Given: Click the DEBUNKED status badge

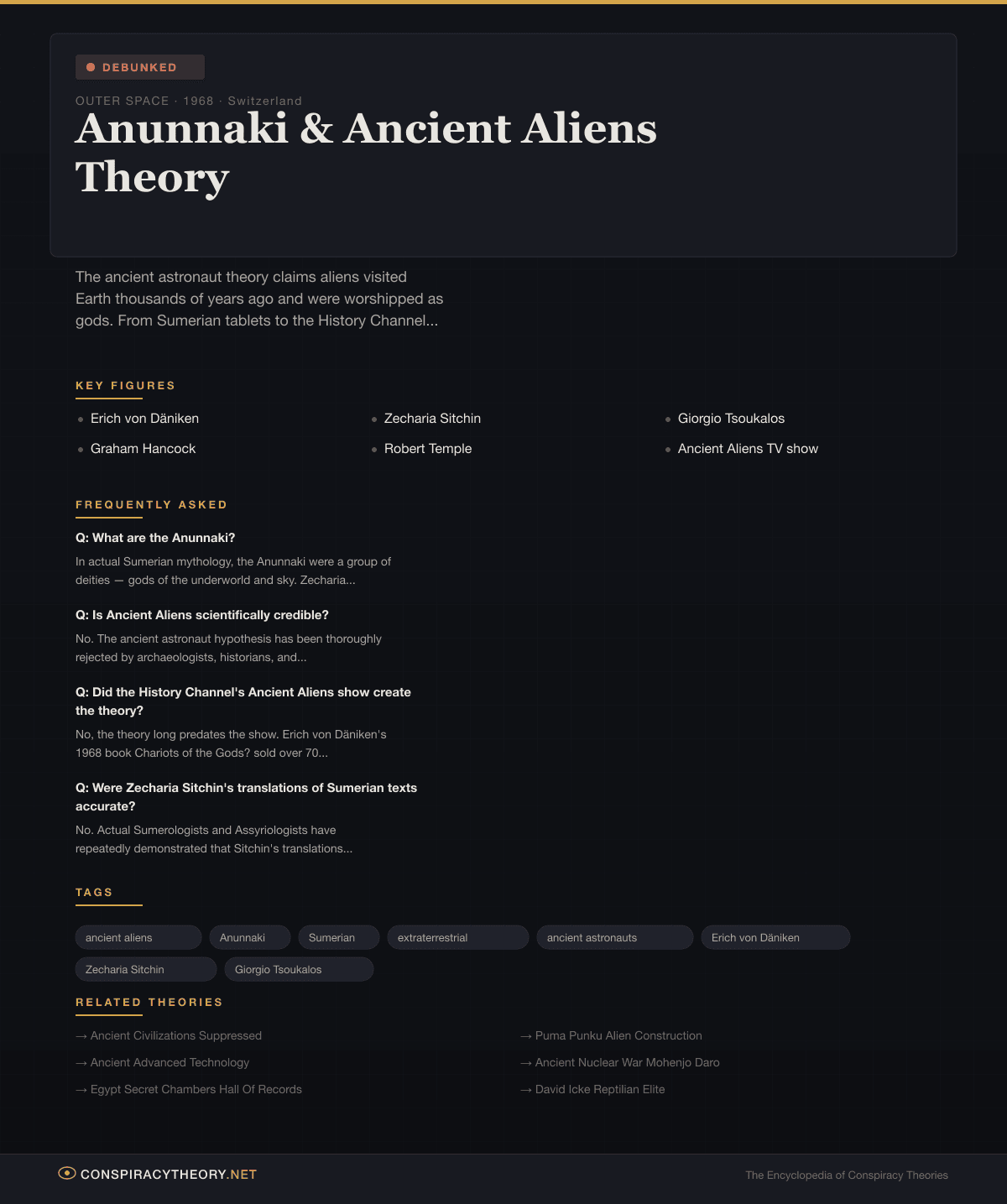Looking at the screenshot, I should pyautogui.click(x=139, y=67).
